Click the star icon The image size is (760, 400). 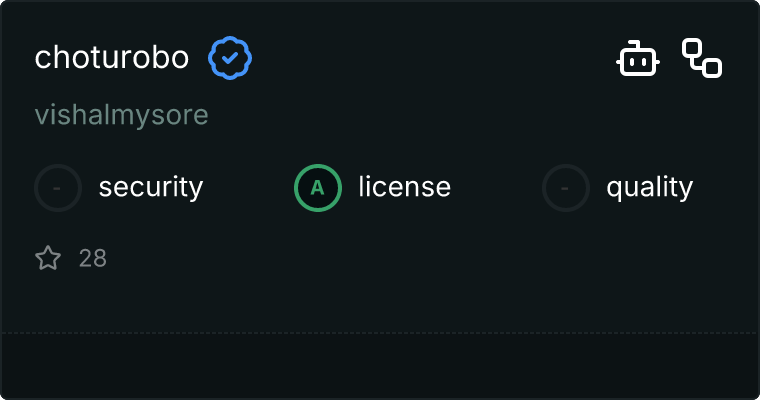[48, 259]
